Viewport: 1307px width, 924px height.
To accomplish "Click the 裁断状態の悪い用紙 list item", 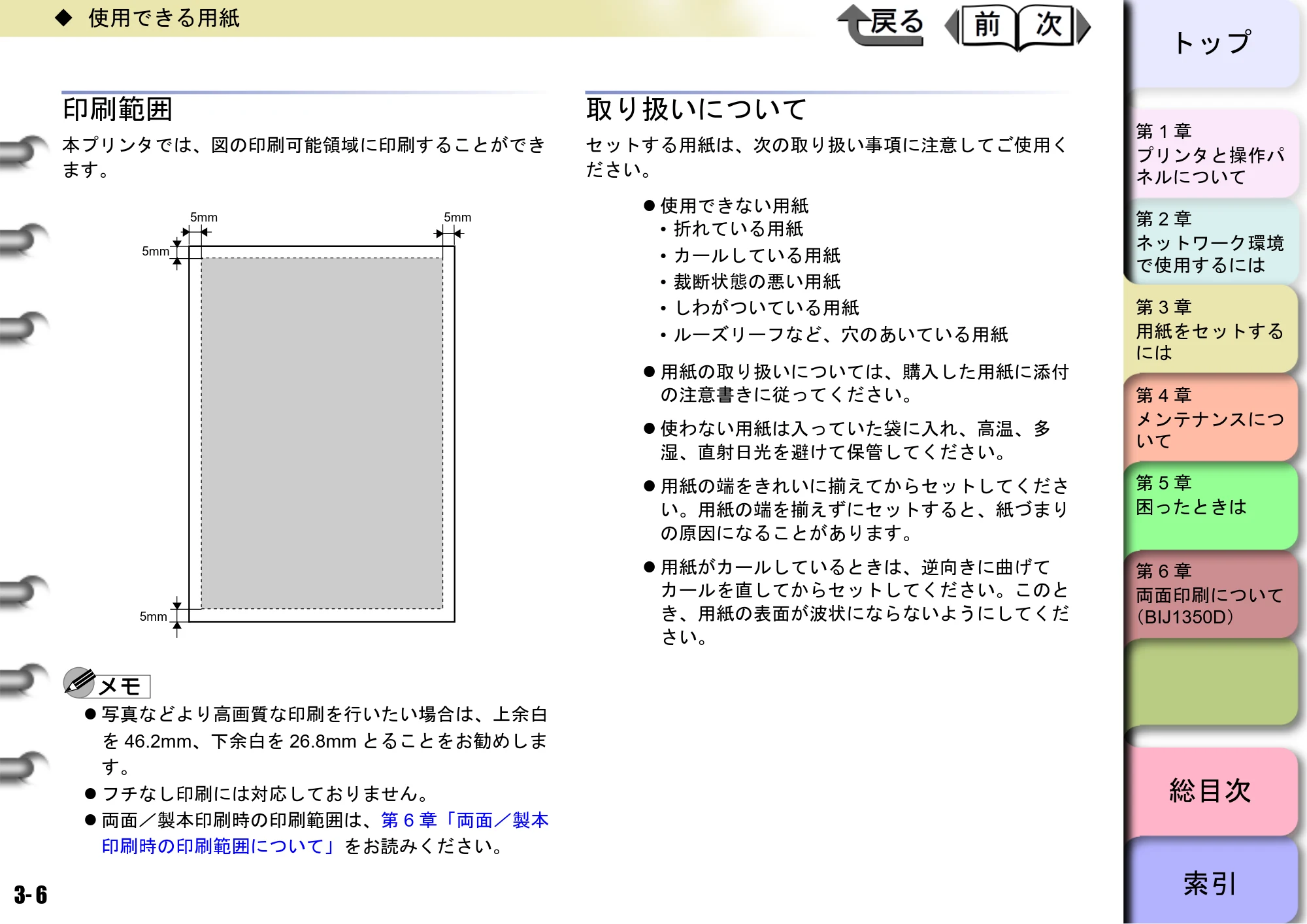I will [x=757, y=282].
